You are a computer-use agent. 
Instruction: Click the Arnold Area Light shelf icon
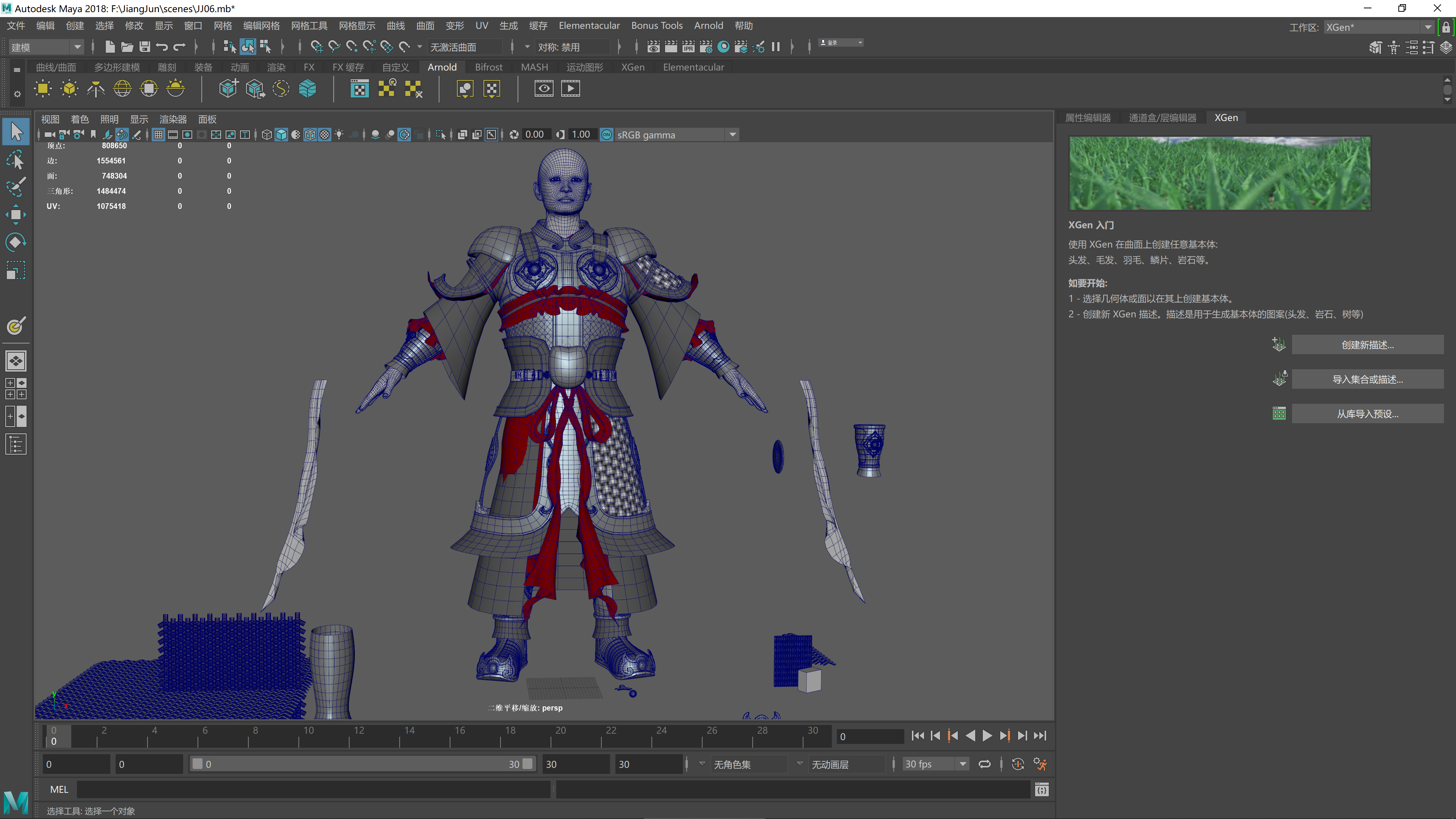(42, 89)
